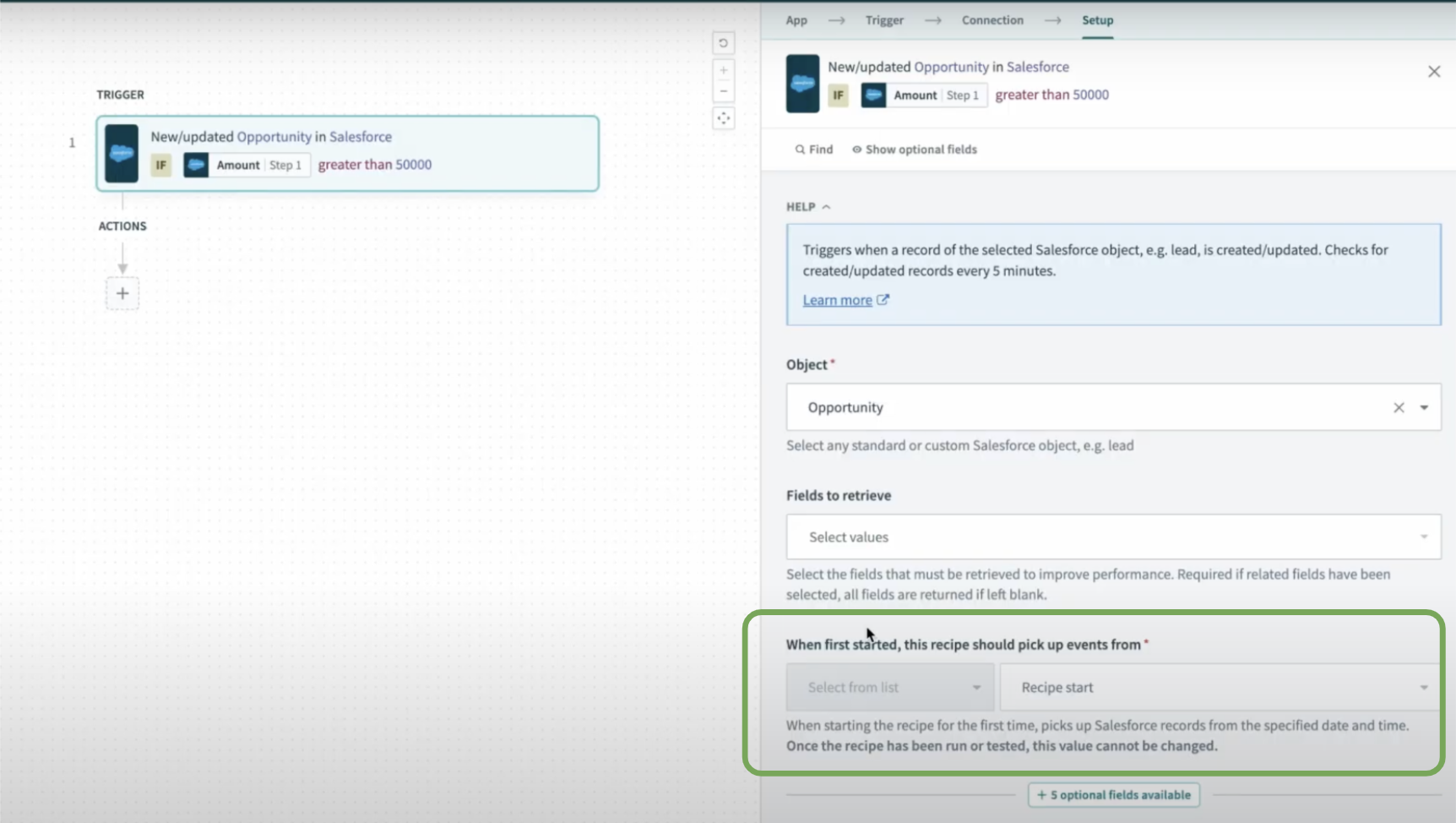Open the Recipe start dropdown

click(1220, 688)
